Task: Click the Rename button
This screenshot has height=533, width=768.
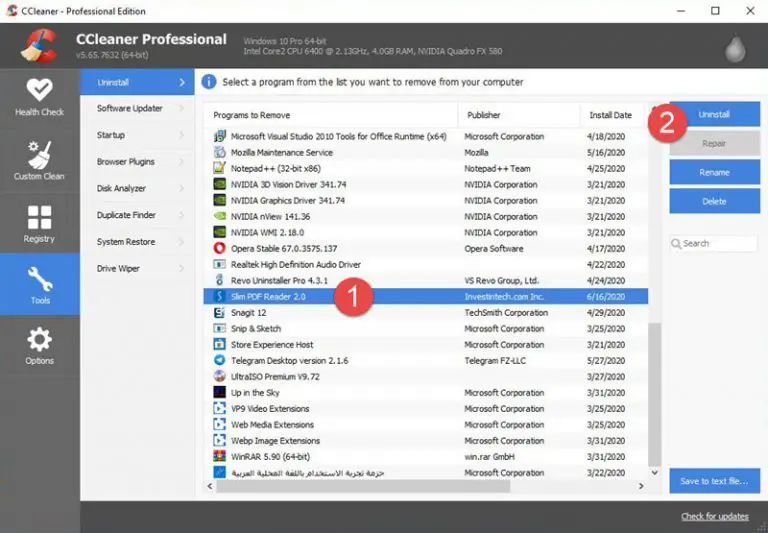Action: [715, 172]
